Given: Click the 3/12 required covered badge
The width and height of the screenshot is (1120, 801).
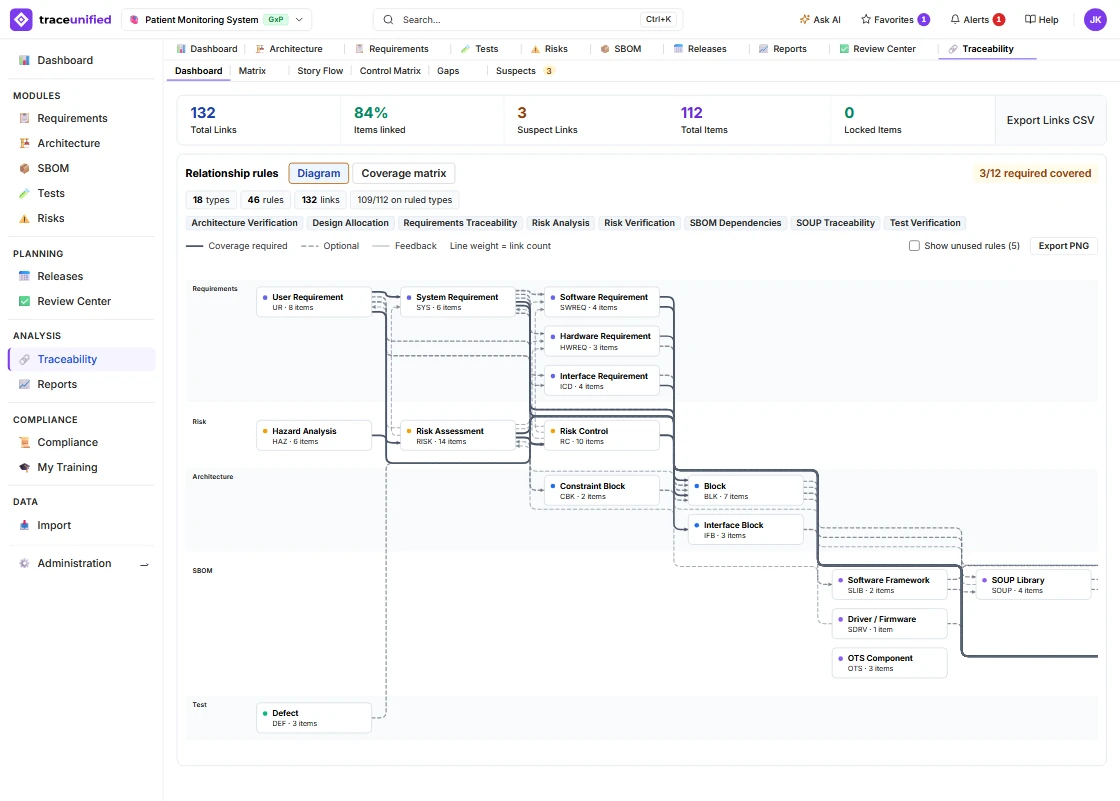Looking at the screenshot, I should point(1035,173).
